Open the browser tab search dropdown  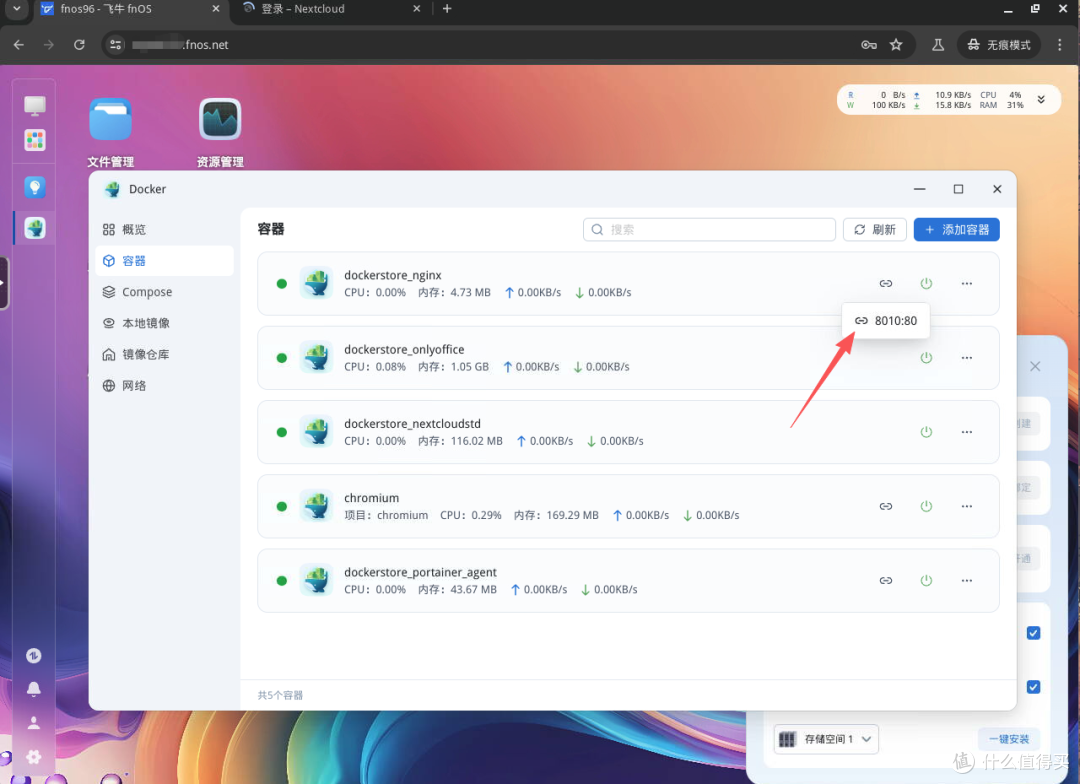tap(17, 9)
